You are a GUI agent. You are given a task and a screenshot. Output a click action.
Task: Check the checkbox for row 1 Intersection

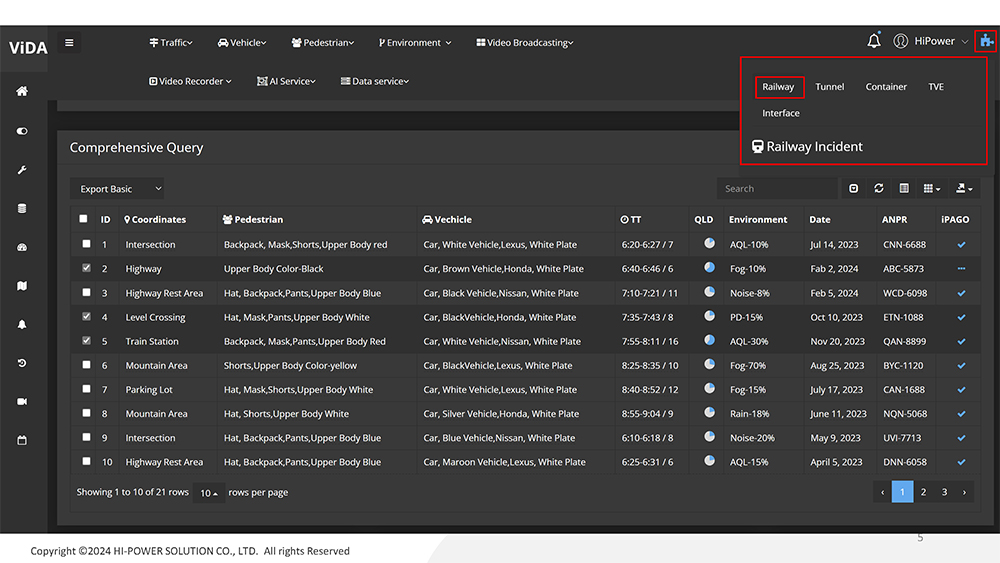click(x=84, y=244)
